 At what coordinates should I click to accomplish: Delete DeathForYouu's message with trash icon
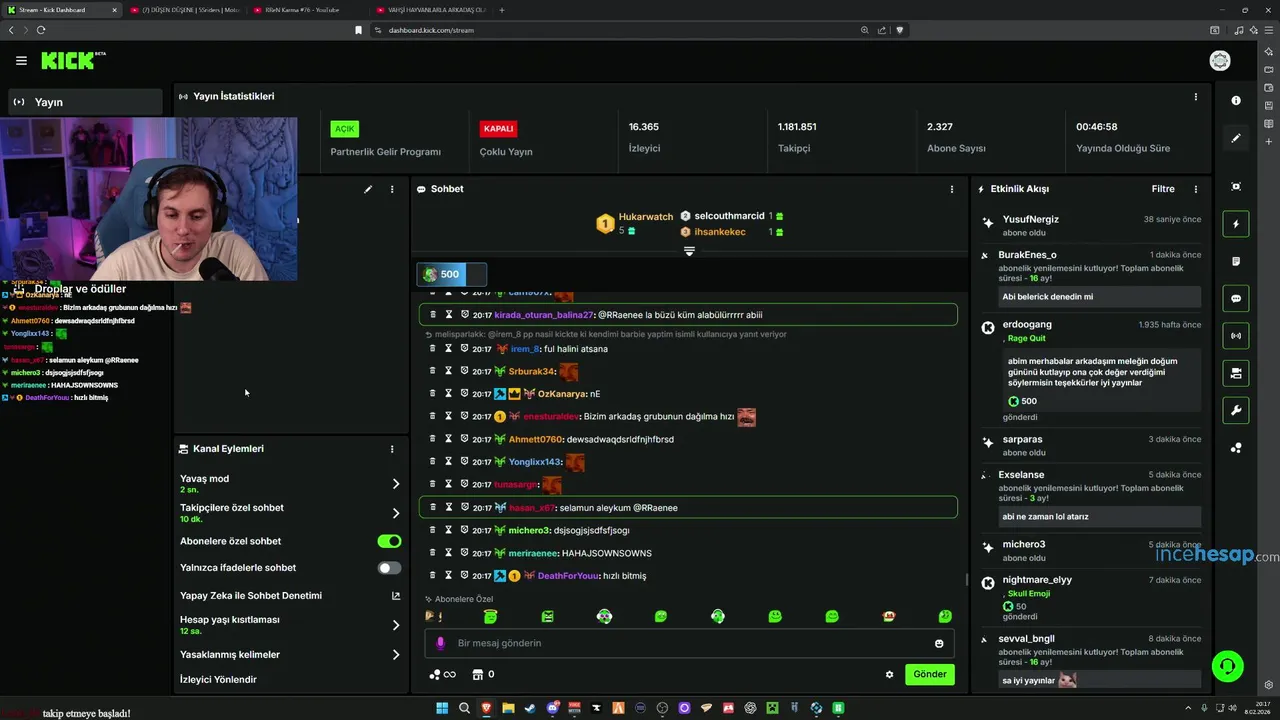point(432,575)
